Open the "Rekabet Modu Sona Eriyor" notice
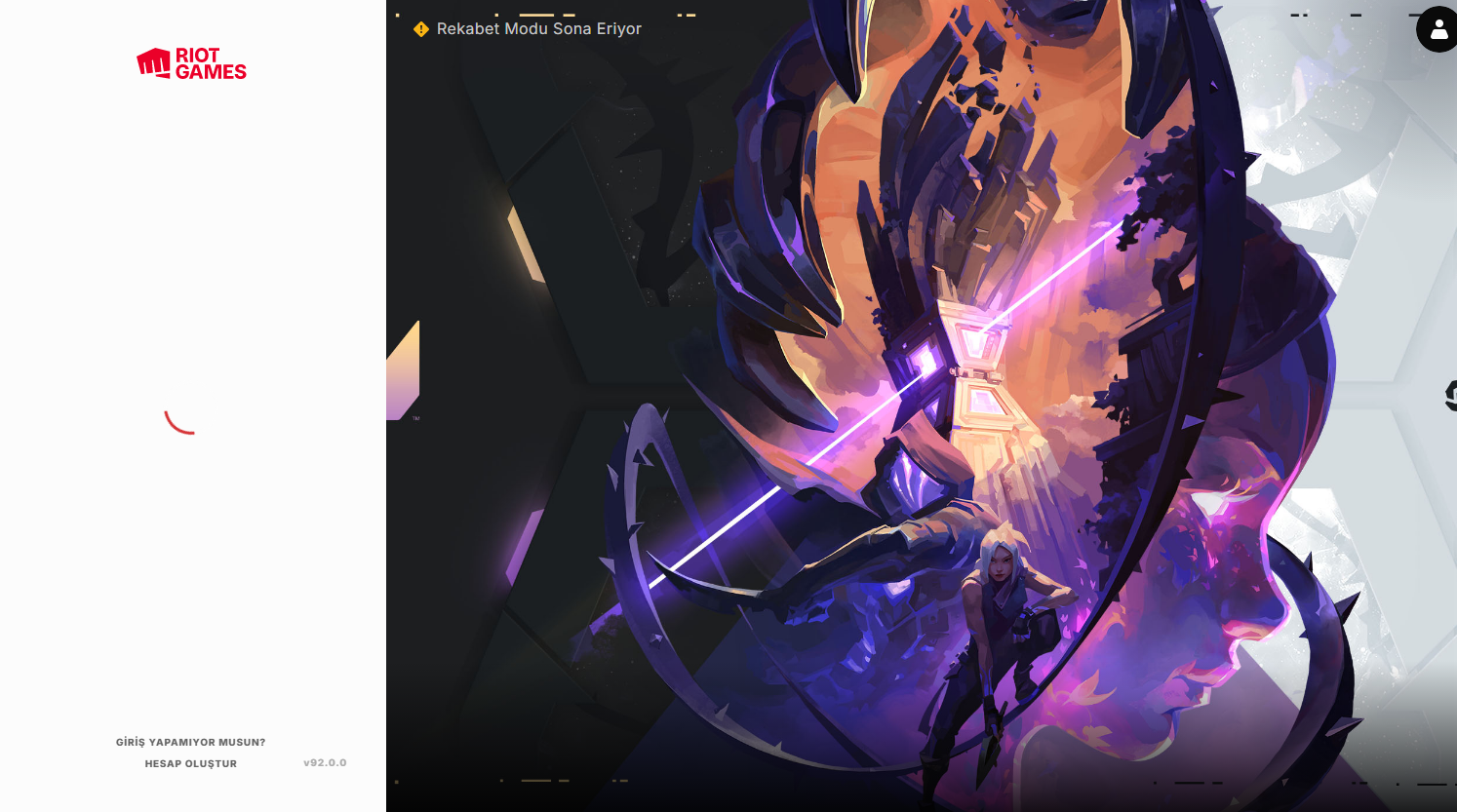Image resolution: width=1457 pixels, height=812 pixels. 539,29
